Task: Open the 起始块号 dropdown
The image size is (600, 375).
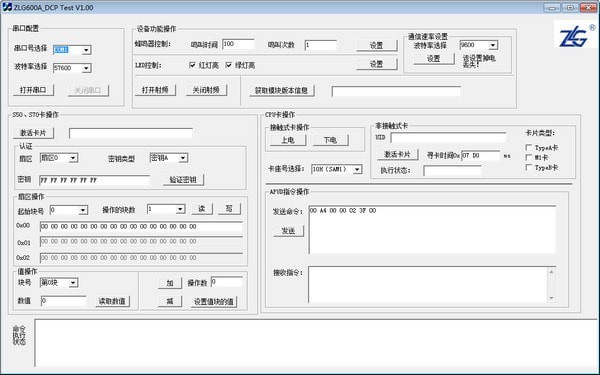Action: 83,210
